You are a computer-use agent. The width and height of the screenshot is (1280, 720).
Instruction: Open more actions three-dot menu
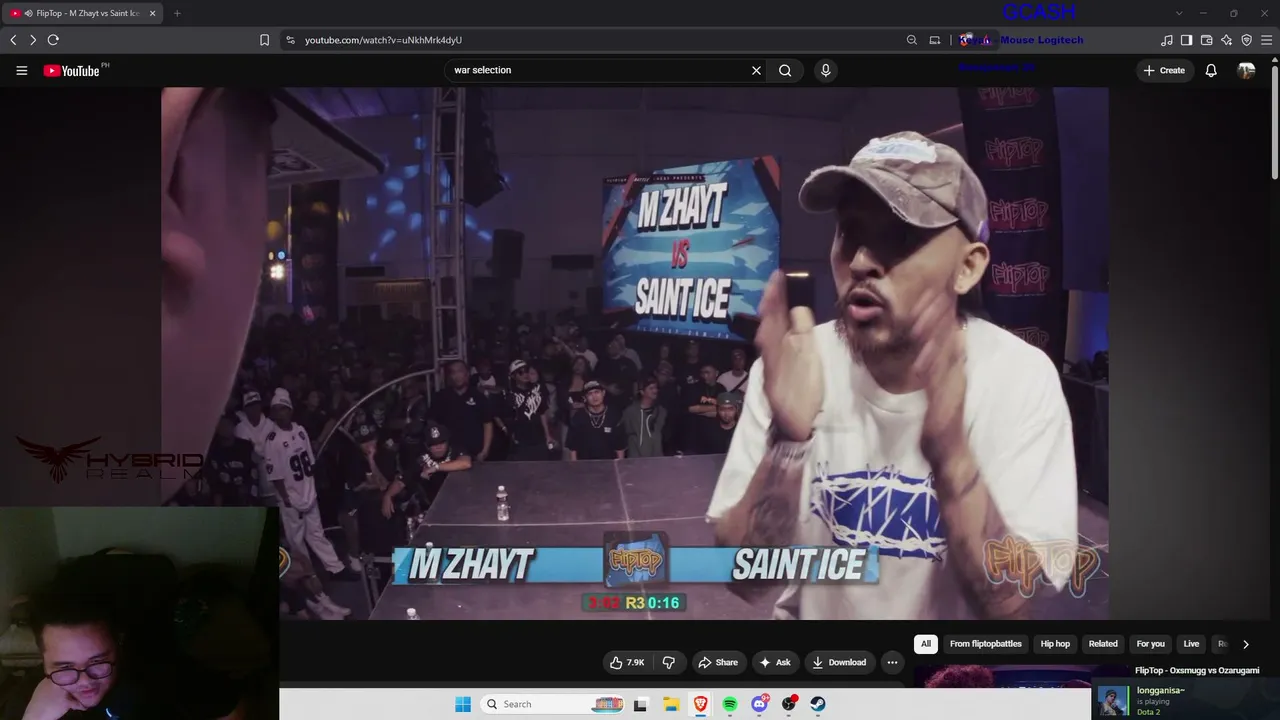pyautogui.click(x=892, y=662)
